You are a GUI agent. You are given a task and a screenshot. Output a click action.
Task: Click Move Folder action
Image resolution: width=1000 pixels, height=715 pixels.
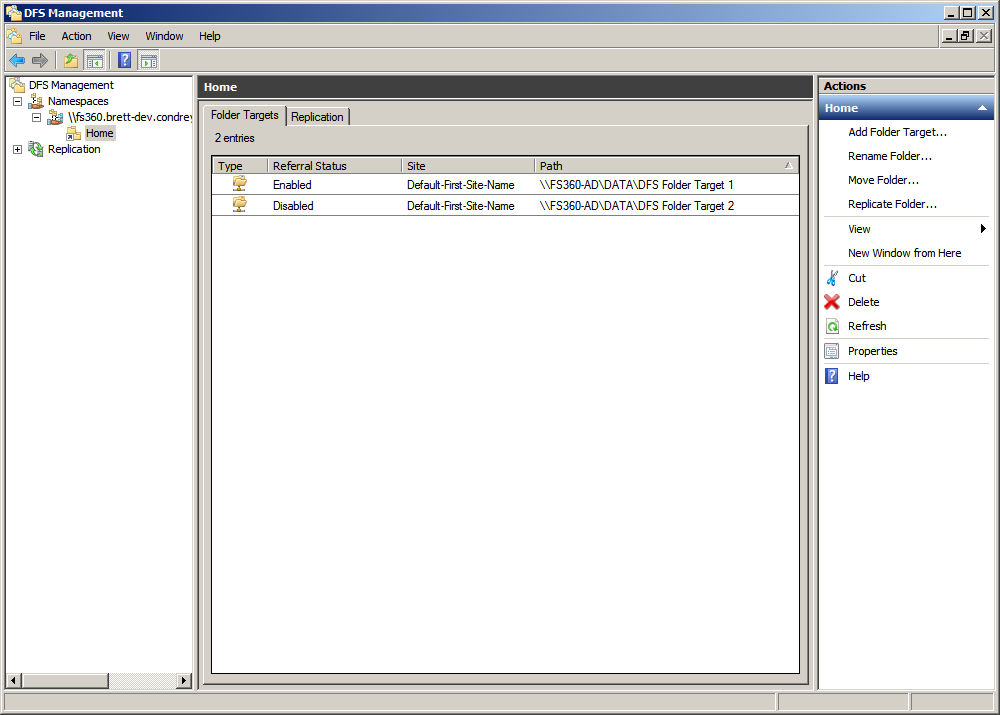[883, 181]
